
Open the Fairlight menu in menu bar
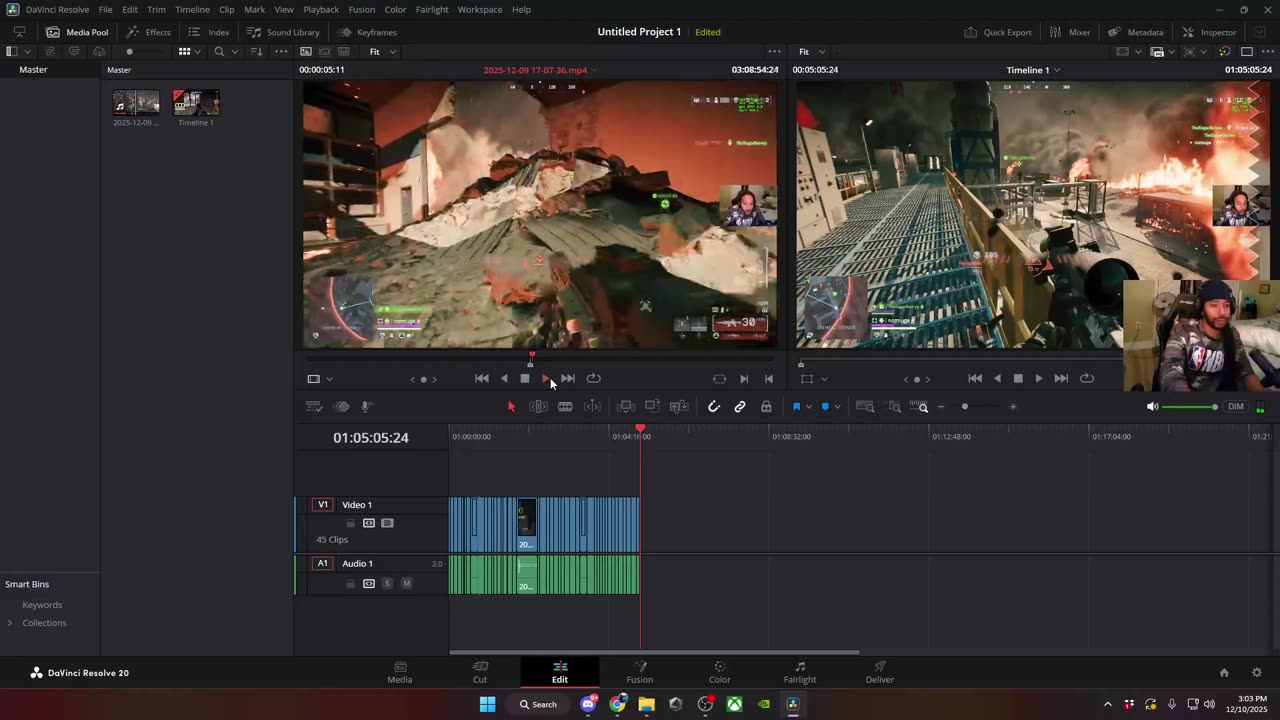(x=432, y=10)
